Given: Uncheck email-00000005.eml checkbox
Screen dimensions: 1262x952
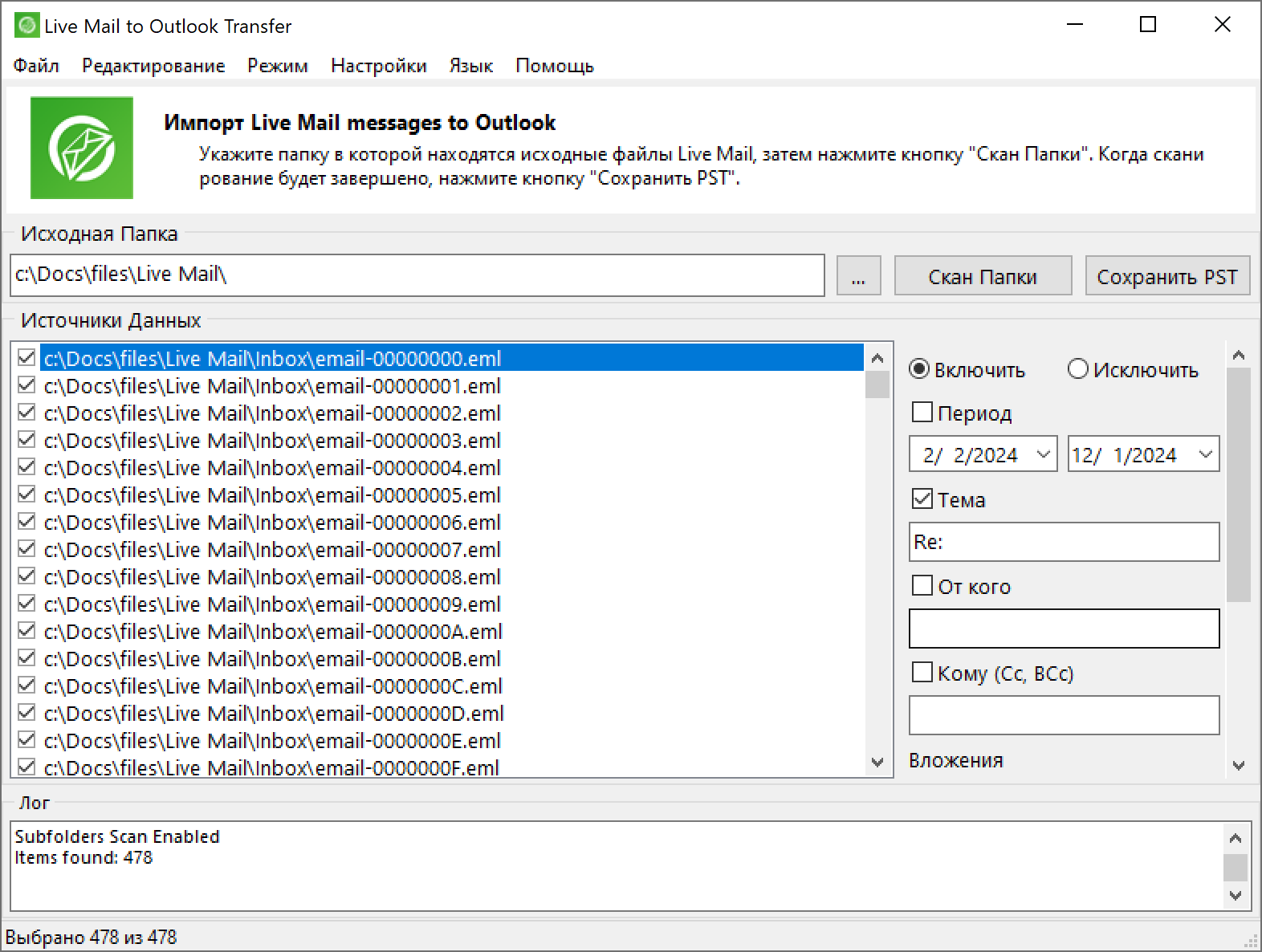Looking at the screenshot, I should click(26, 494).
